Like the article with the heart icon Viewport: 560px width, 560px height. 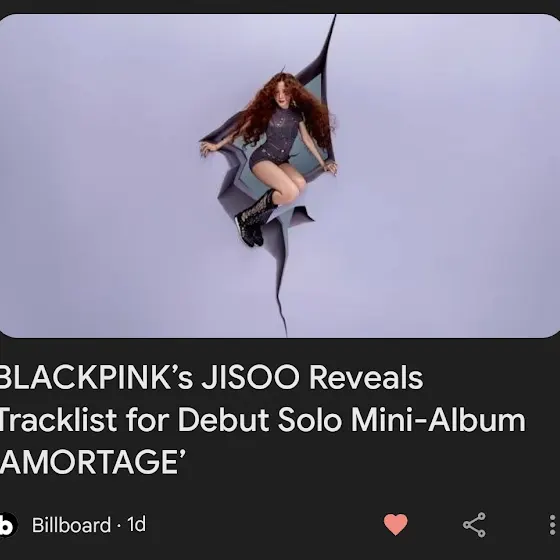pyautogui.click(x=395, y=525)
